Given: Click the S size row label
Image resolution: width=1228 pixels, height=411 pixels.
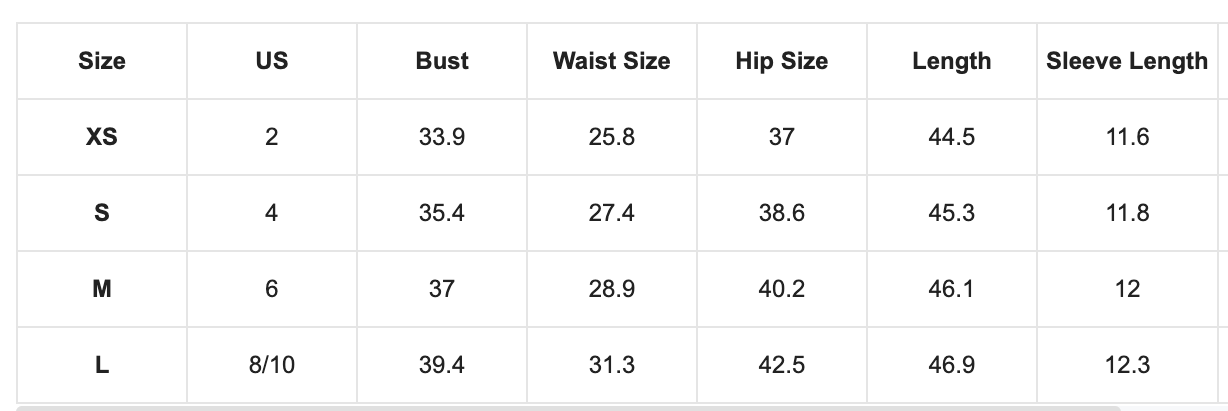Looking at the screenshot, I should point(102,213).
